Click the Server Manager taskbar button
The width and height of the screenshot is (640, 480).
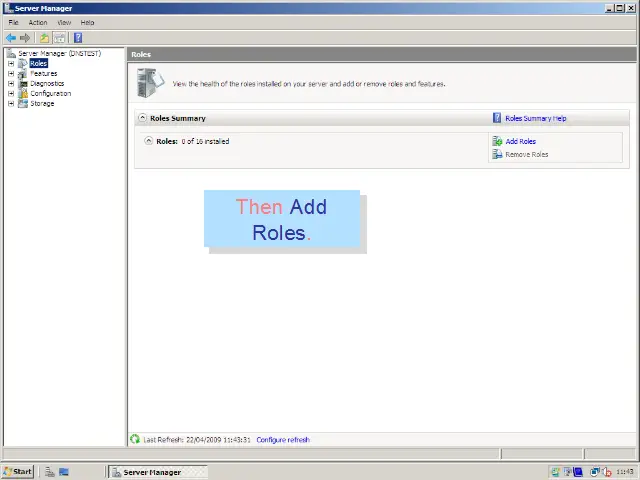(x=158, y=472)
